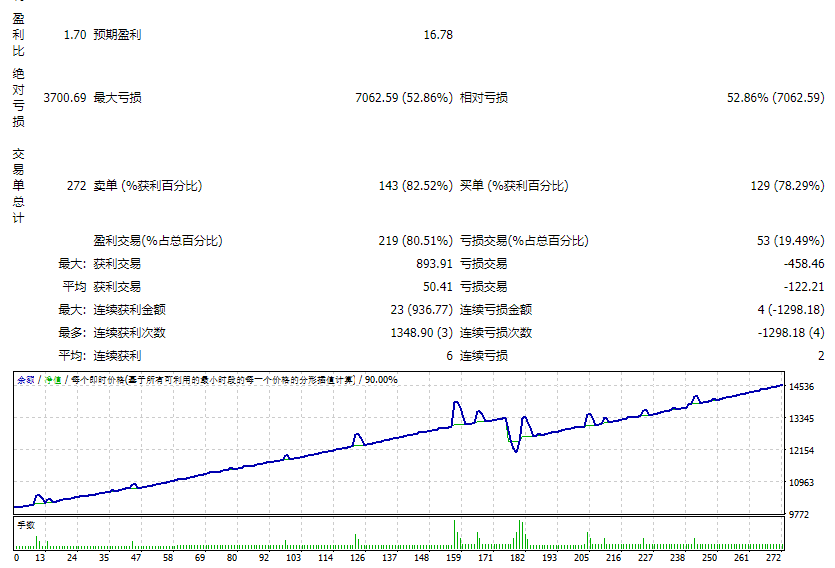
Task: Click the short positions value 143 (82.52%)
Action: click(x=415, y=185)
